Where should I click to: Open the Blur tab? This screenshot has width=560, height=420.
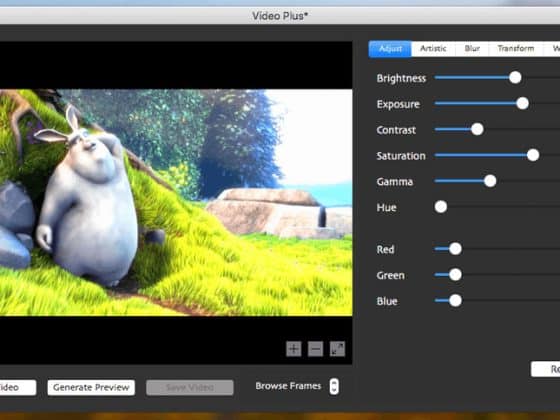pos(472,49)
